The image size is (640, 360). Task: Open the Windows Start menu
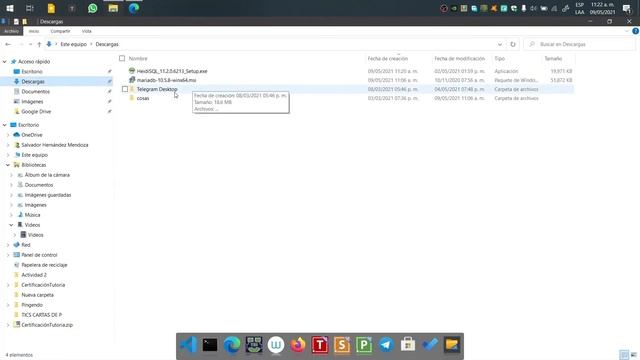(x=10, y=8)
